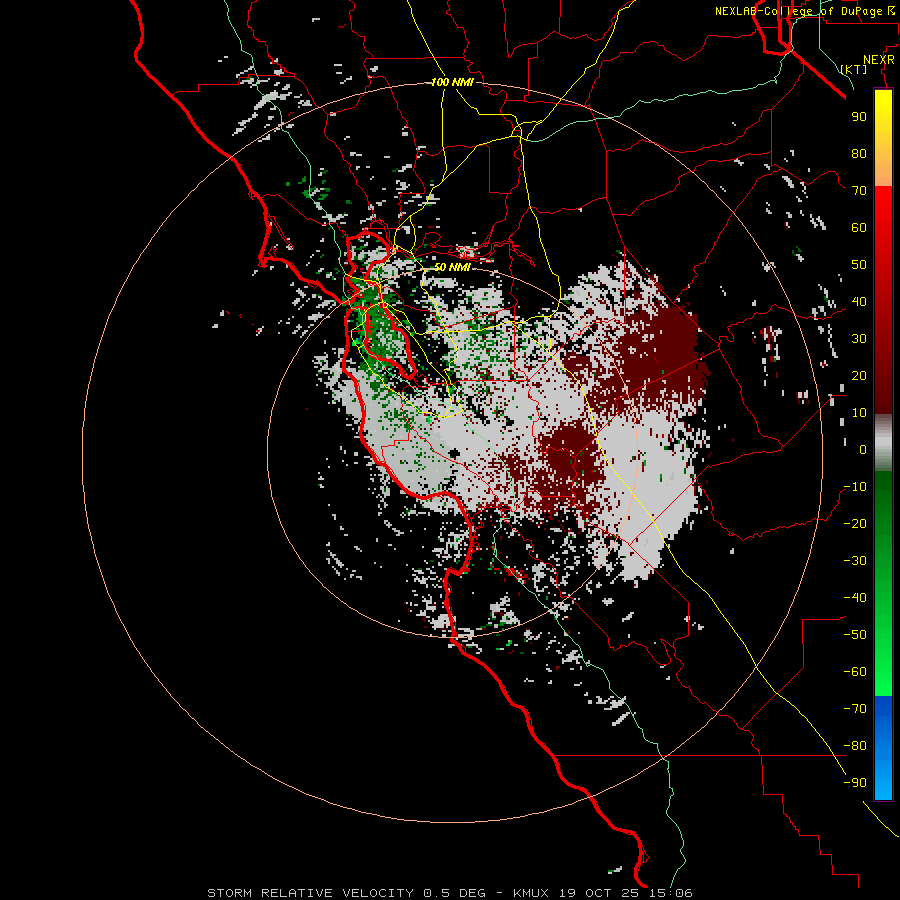Select the -60 value on velocity scale
900x900 pixels.
(855, 672)
